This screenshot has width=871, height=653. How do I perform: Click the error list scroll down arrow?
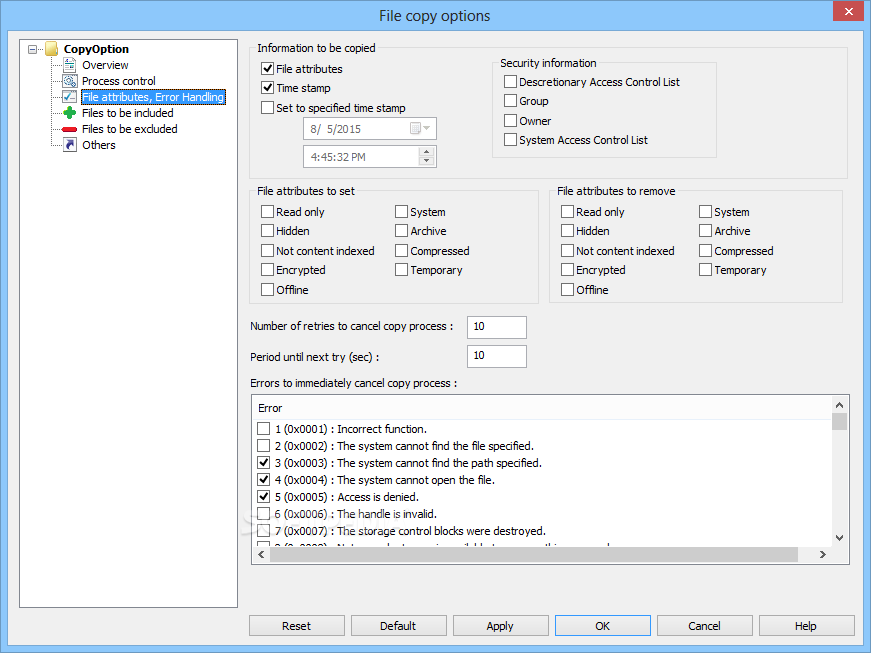839,538
